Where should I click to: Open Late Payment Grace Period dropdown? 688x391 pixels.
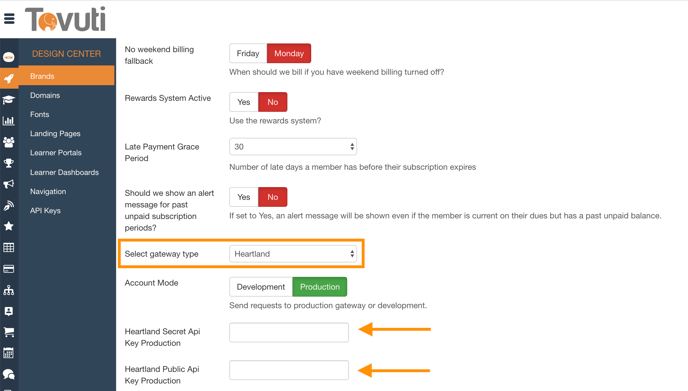click(293, 147)
